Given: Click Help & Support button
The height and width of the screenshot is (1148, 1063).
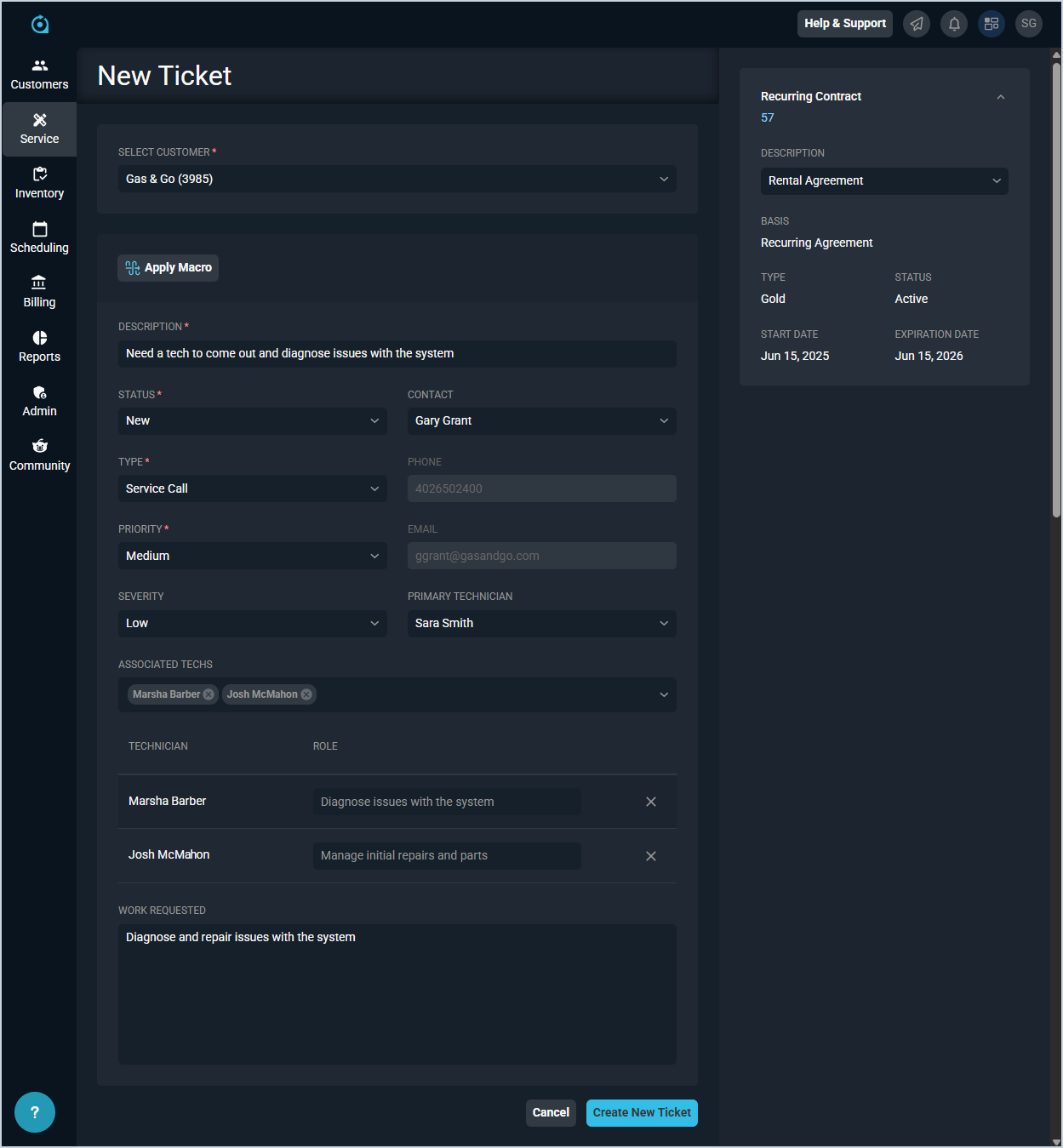Looking at the screenshot, I should coord(845,24).
